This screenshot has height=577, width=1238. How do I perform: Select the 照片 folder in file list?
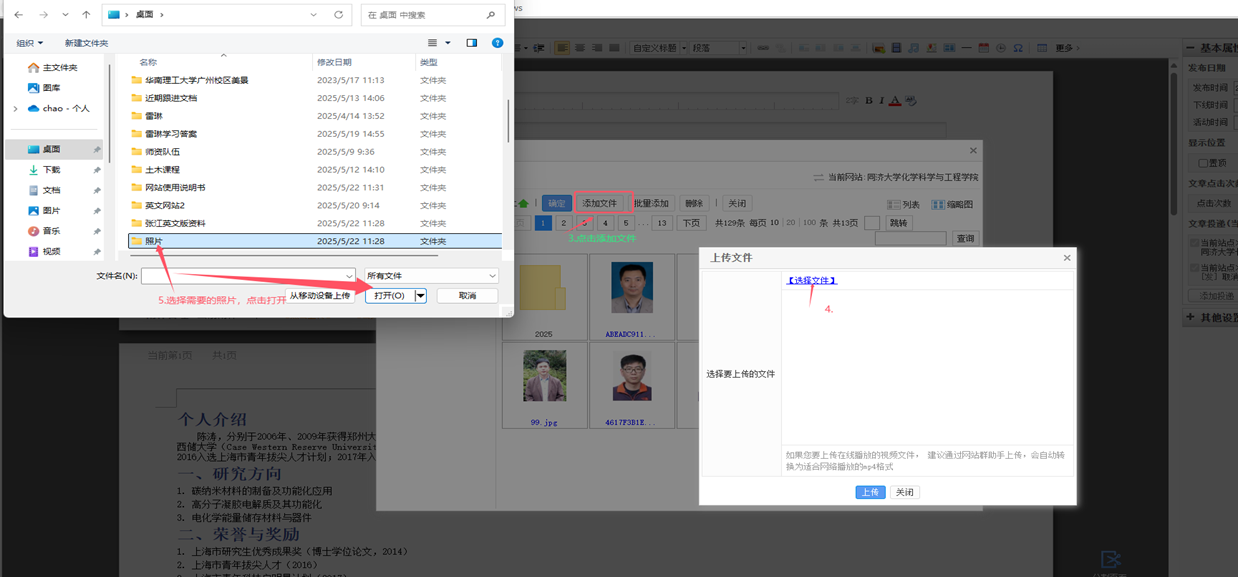tap(153, 241)
